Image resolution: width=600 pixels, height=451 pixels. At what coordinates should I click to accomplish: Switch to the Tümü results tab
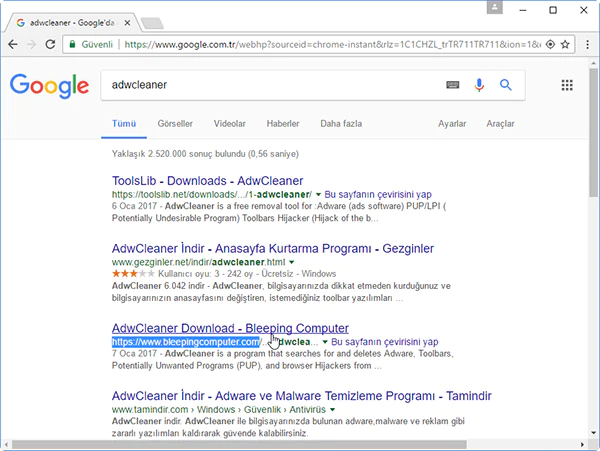(124, 124)
